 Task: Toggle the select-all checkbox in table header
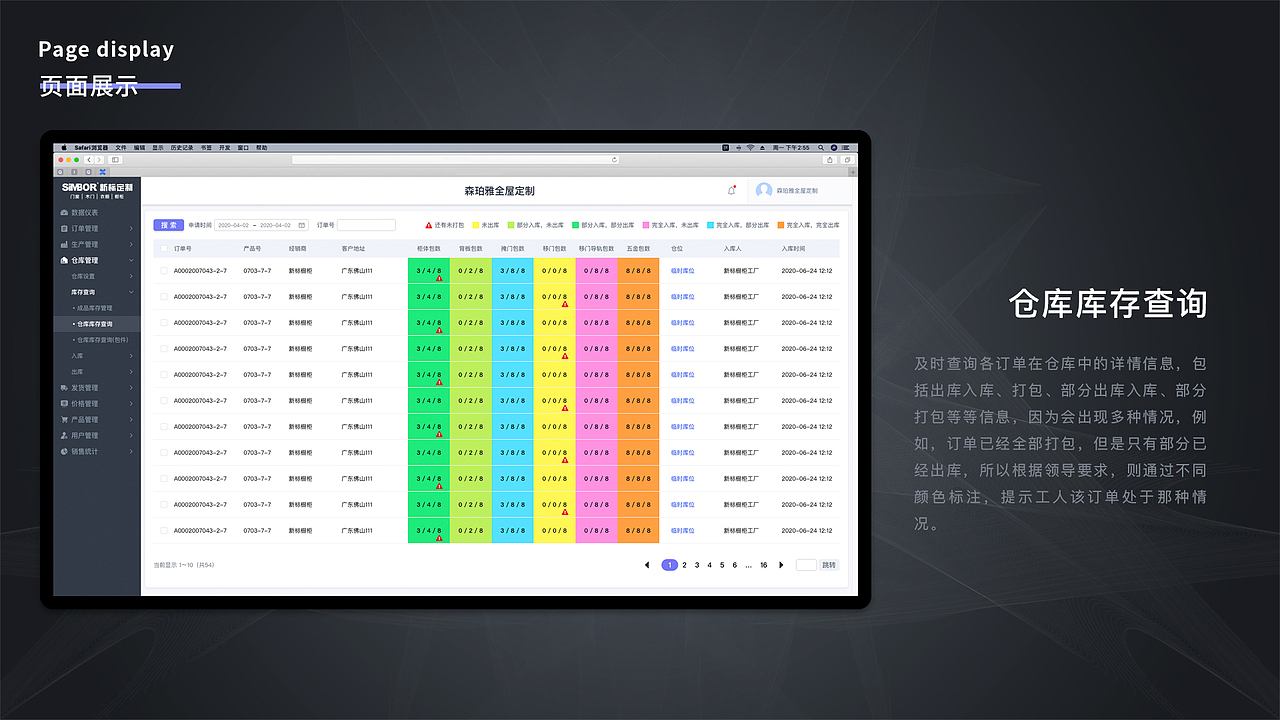click(x=163, y=249)
